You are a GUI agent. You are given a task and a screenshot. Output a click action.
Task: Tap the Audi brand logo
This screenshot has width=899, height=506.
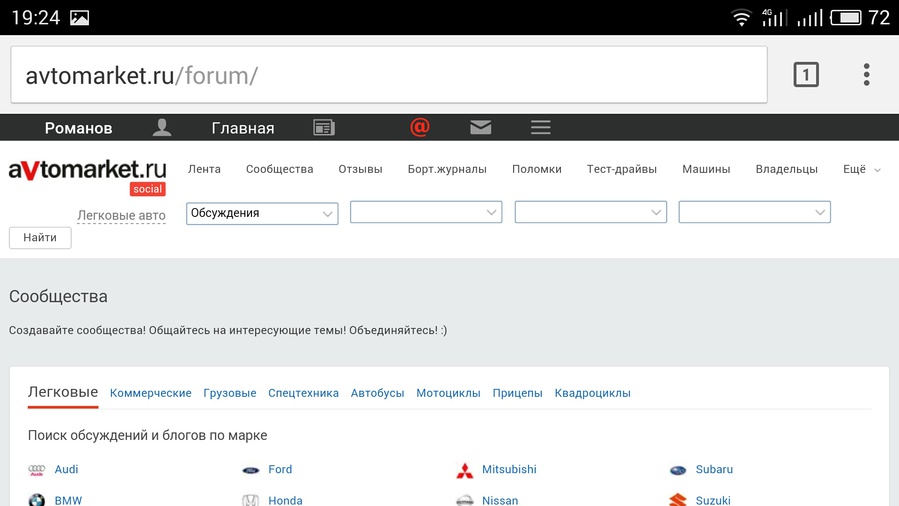(x=37, y=470)
